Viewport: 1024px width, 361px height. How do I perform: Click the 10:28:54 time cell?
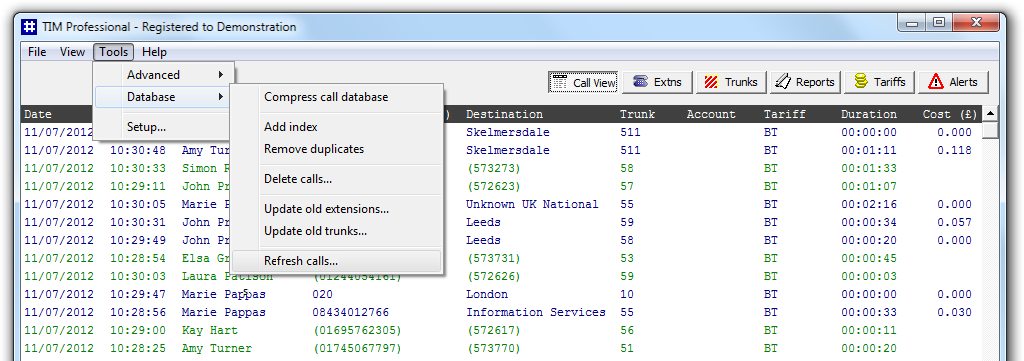click(x=138, y=259)
